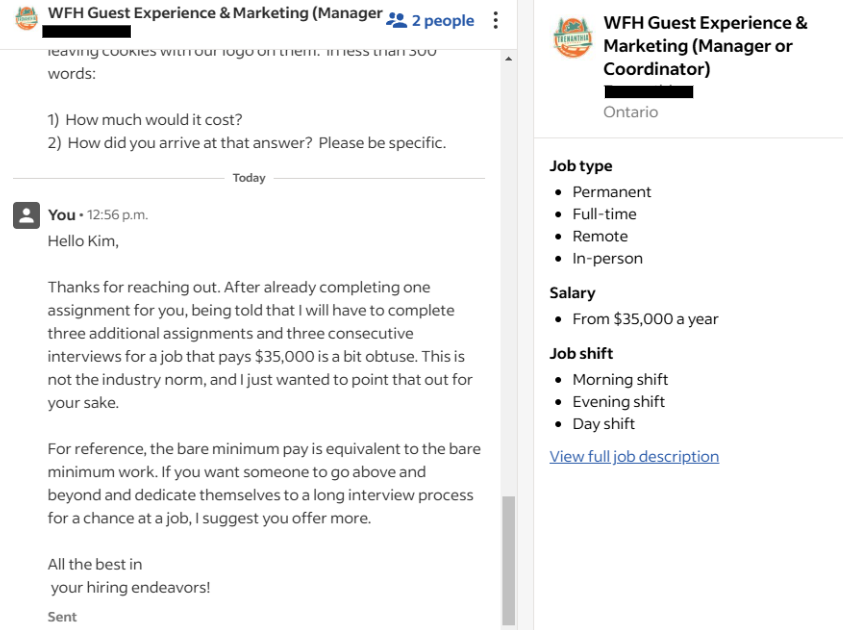
Task: Click the company logo in job details panel
Action: click(573, 38)
